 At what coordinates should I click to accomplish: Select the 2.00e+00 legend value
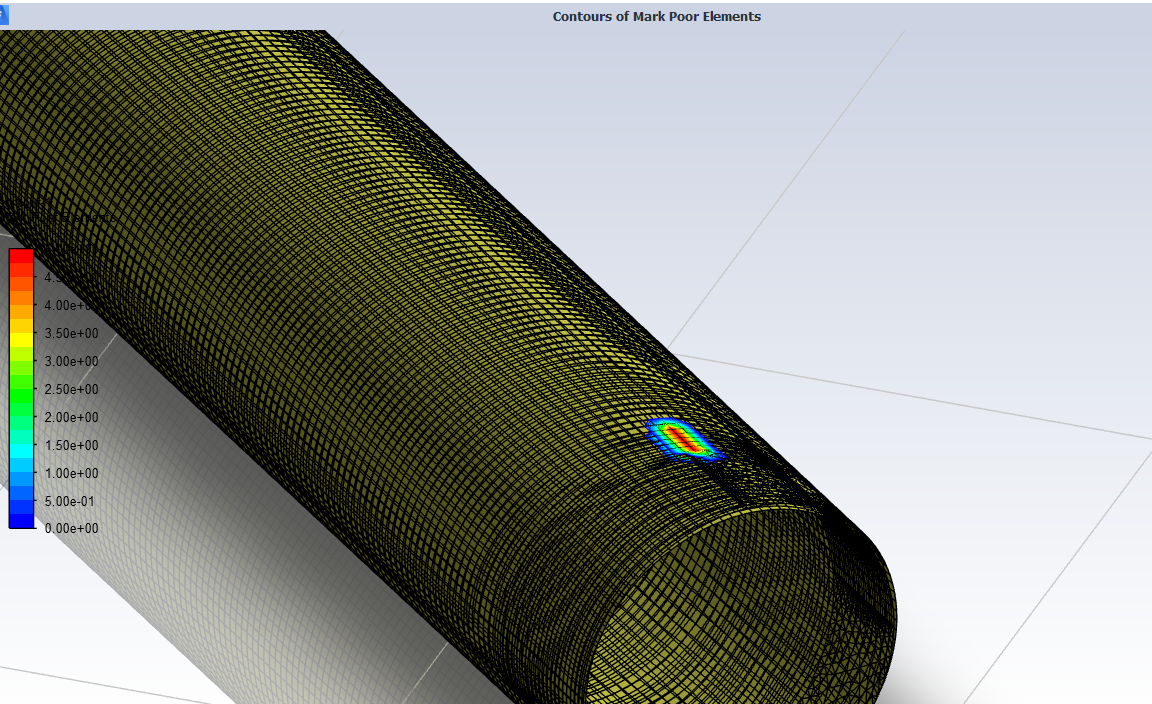71,417
